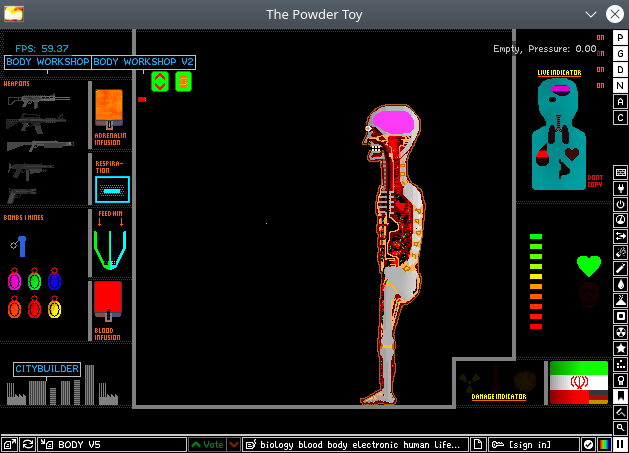Open the window menu chevron in title bar
Viewport: 629px width, 453px height.
[x=590, y=14]
